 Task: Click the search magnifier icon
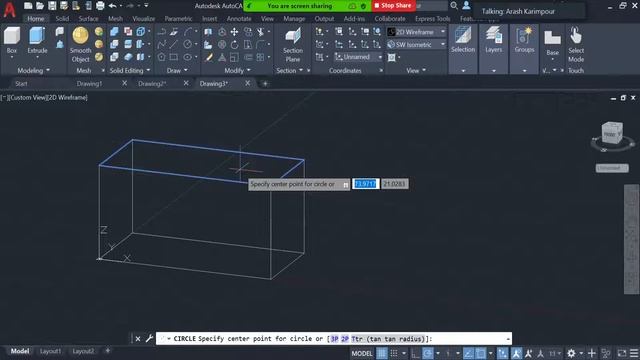(454, 6)
